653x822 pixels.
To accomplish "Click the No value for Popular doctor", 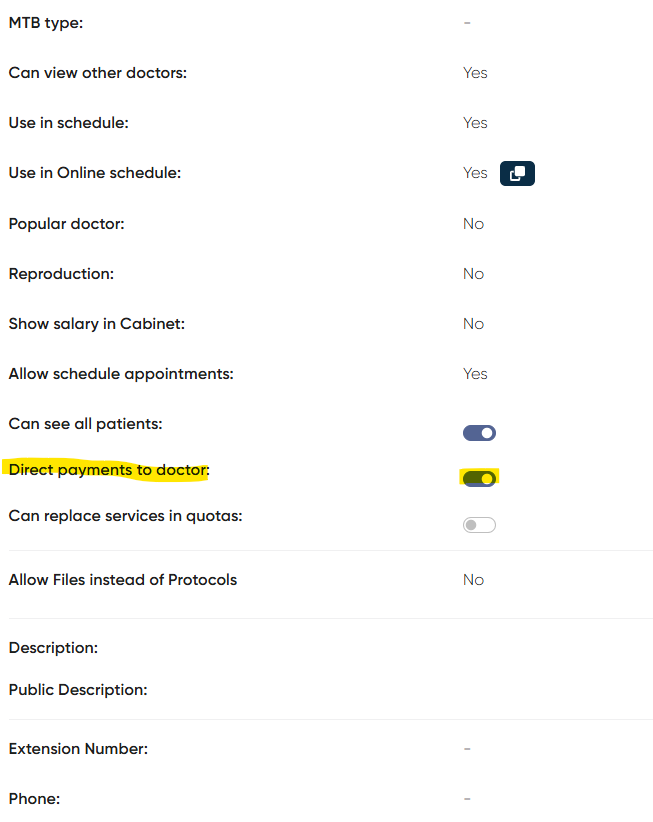I will click(x=473, y=224).
